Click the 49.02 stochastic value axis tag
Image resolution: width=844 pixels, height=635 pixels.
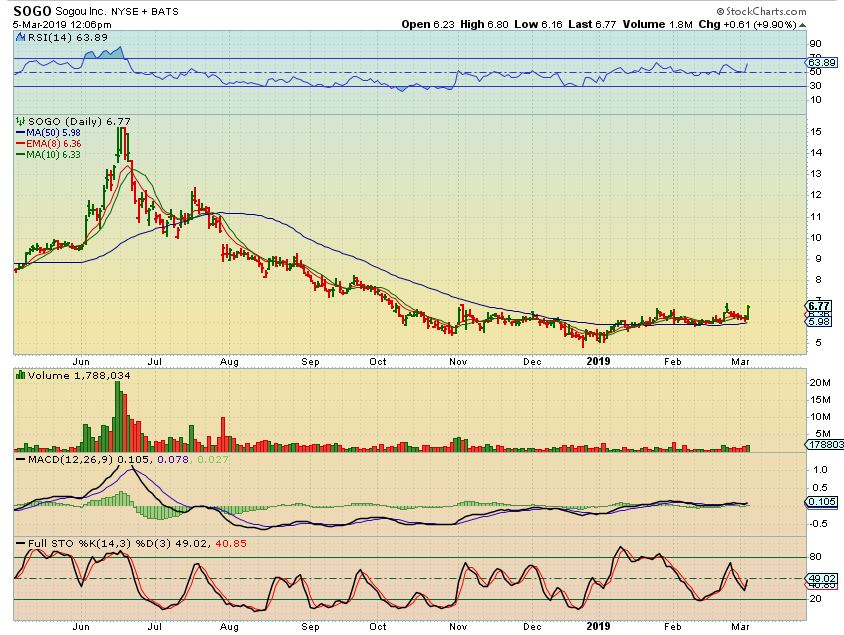[x=818, y=577]
